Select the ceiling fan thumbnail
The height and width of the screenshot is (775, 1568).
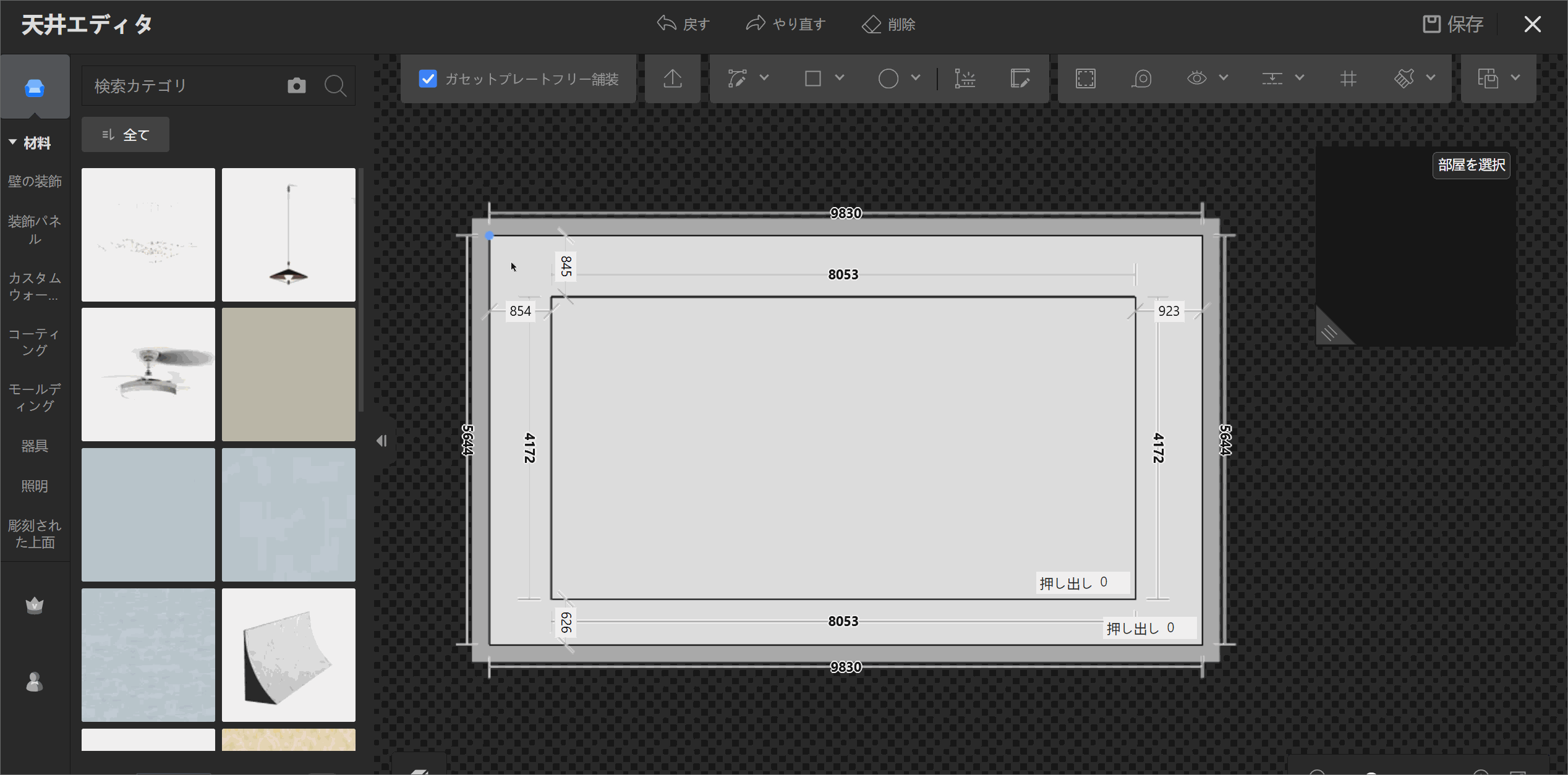(x=148, y=375)
